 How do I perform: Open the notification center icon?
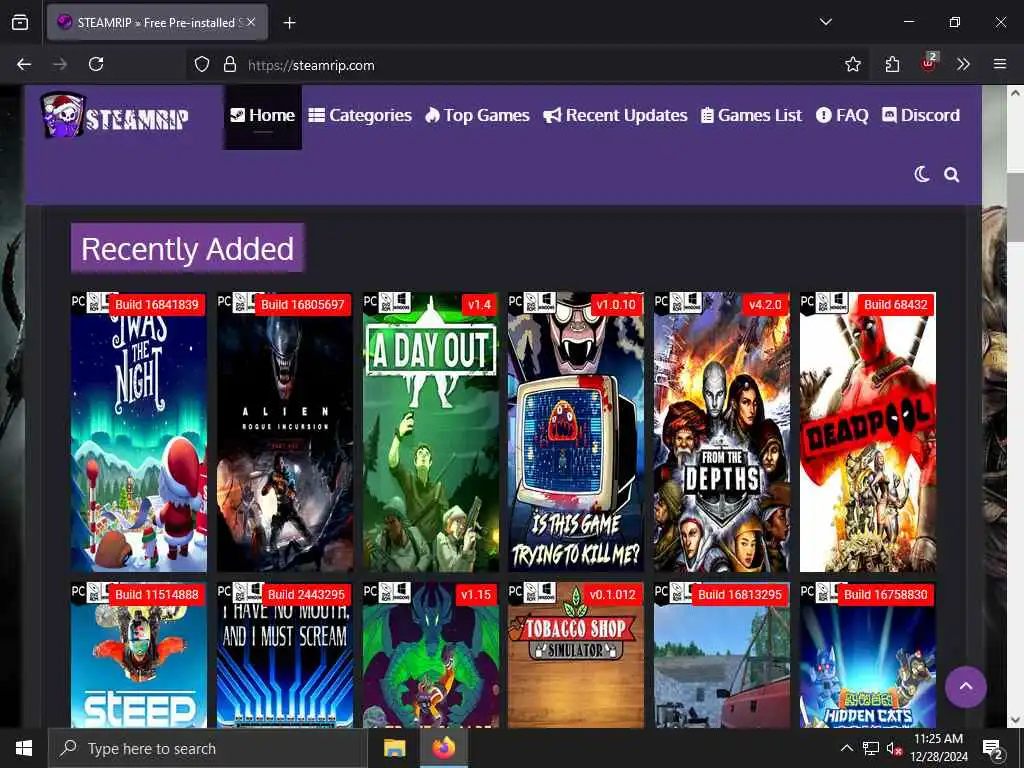coord(993,750)
